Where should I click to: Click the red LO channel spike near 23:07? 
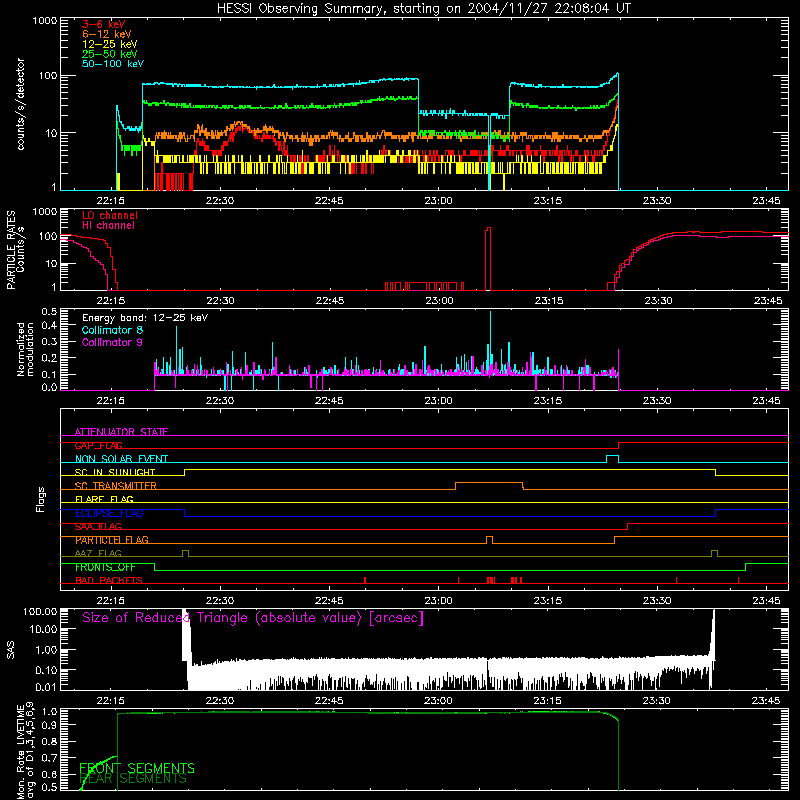point(488,258)
